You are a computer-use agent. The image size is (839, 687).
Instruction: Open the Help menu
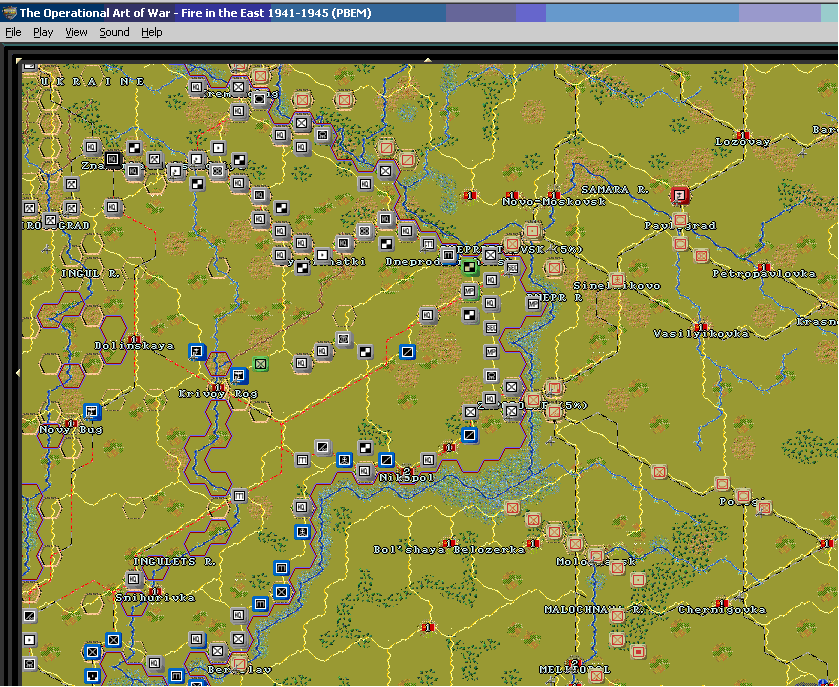pos(151,33)
